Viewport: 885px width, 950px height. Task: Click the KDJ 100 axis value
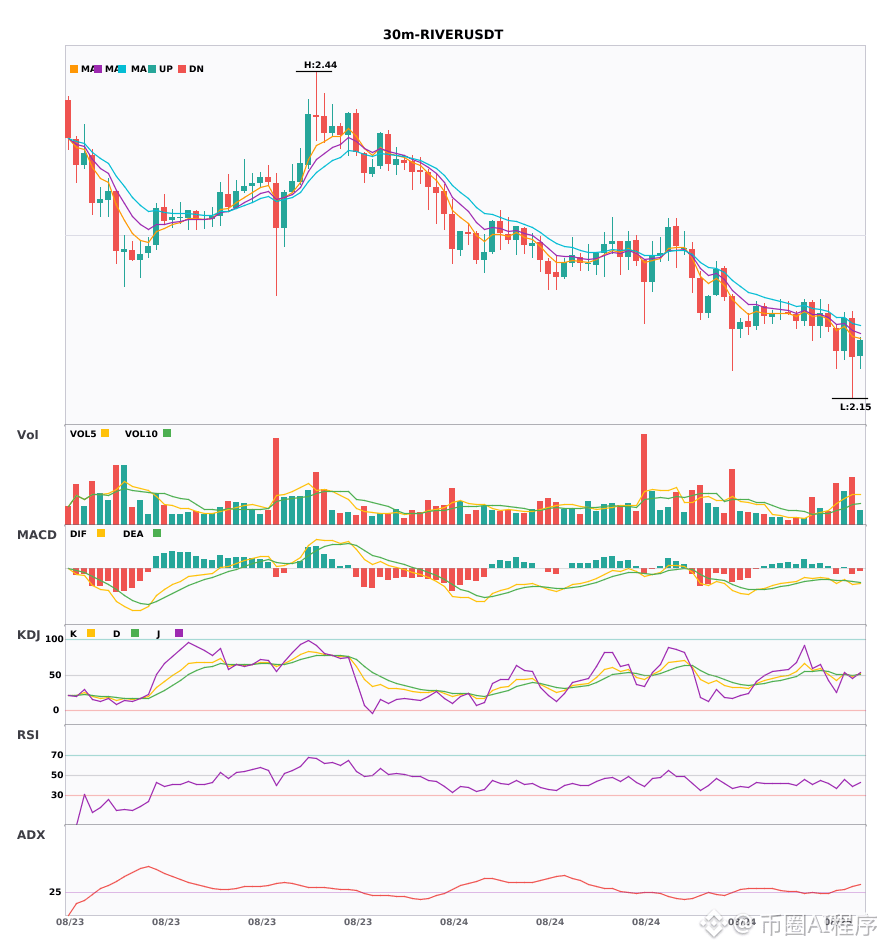(x=54, y=639)
